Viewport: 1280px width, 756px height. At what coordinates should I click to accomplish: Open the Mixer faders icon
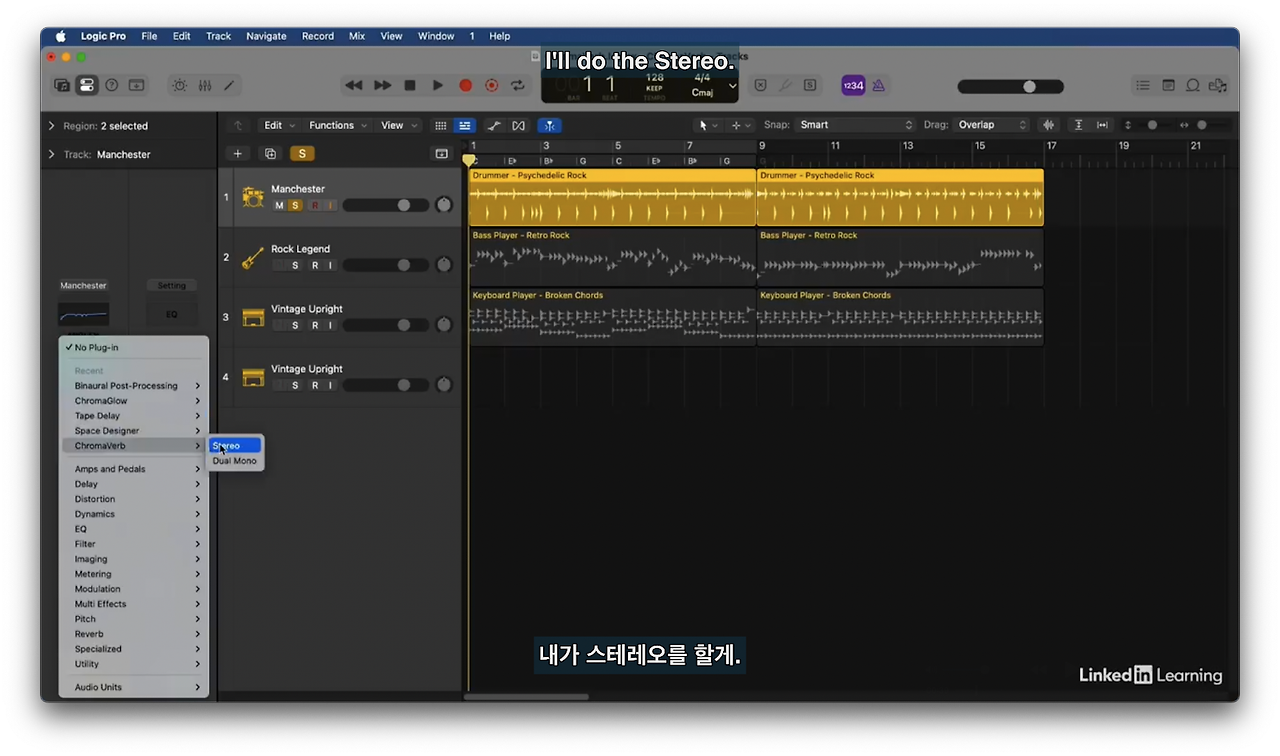click(x=205, y=86)
